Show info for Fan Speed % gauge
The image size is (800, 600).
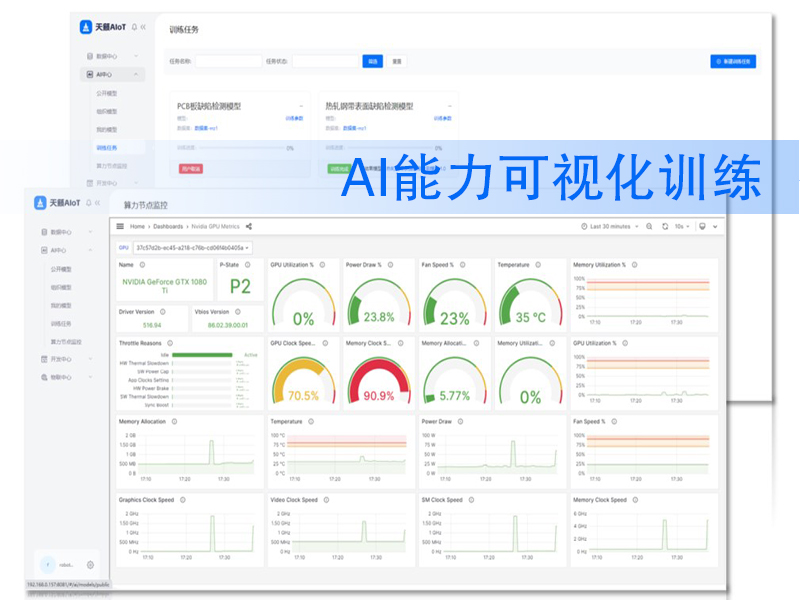(463, 265)
